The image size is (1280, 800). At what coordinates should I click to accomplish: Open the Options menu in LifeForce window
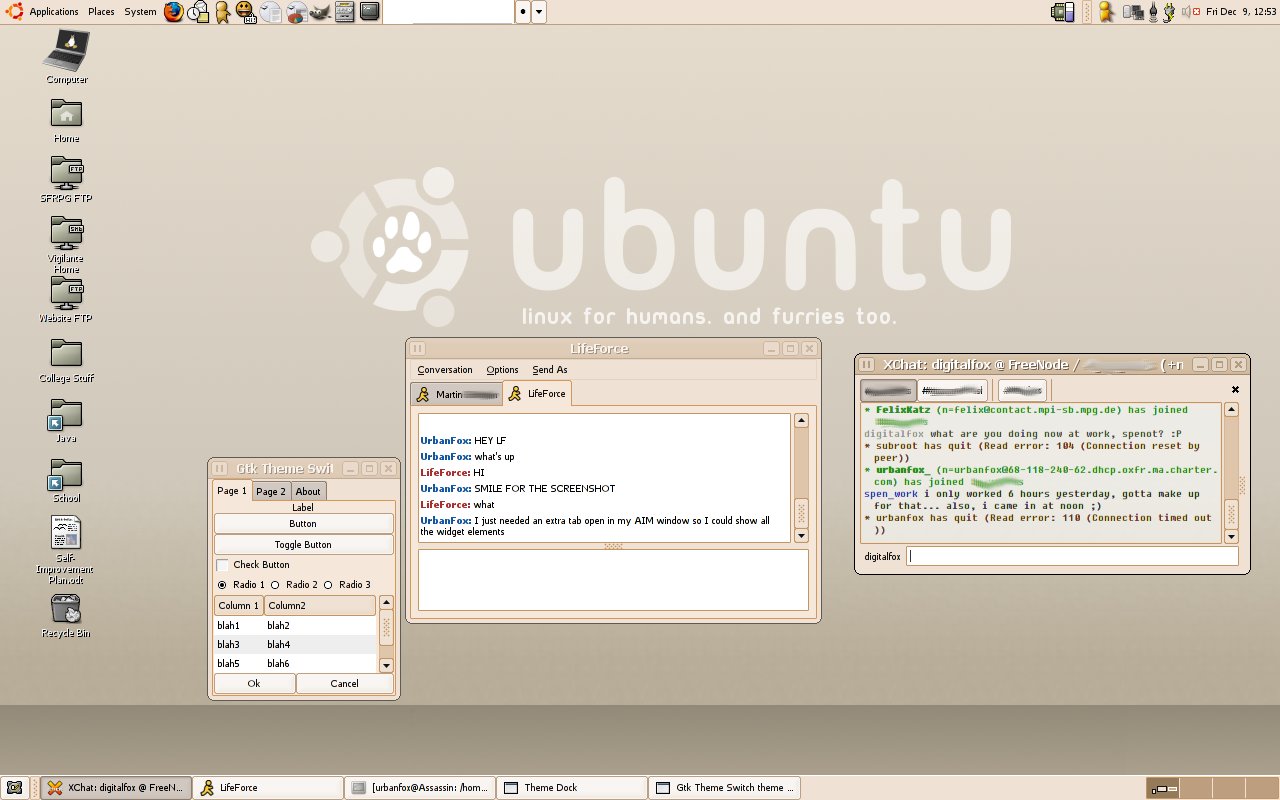click(502, 370)
